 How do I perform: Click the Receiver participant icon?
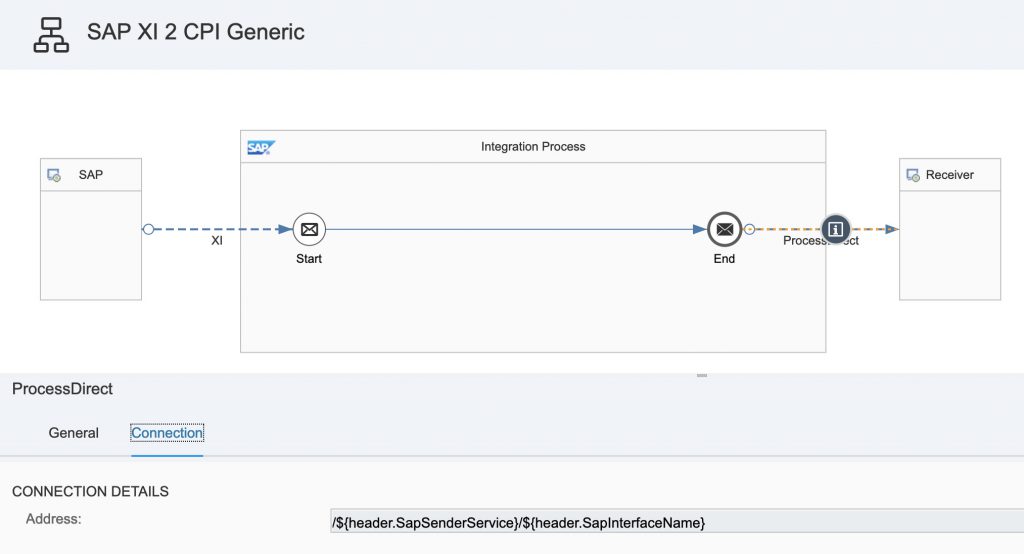(x=913, y=175)
